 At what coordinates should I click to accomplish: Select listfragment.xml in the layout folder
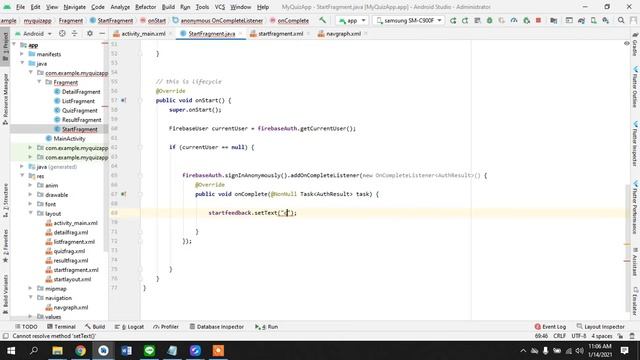coord(74,242)
